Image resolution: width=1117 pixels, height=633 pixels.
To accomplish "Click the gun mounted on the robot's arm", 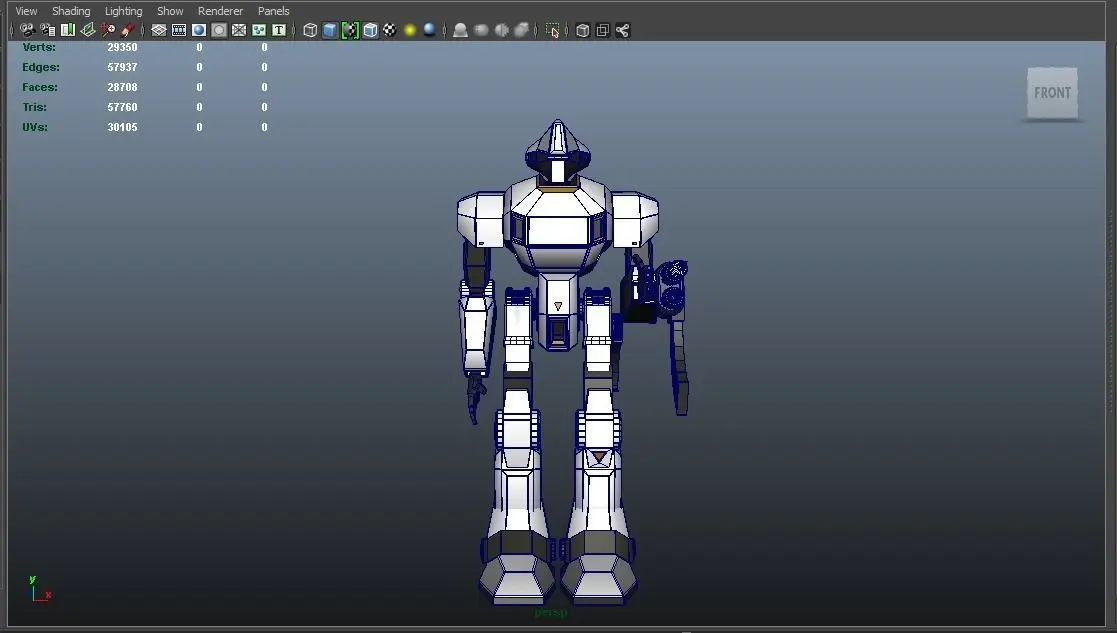I will 655,291.
